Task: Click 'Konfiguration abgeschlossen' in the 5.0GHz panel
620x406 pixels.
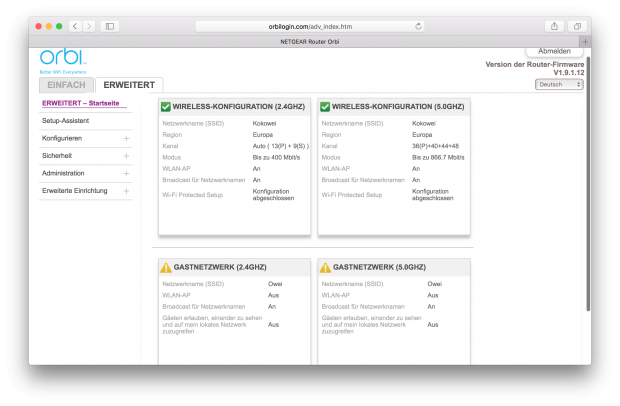Action: [x=433, y=195]
